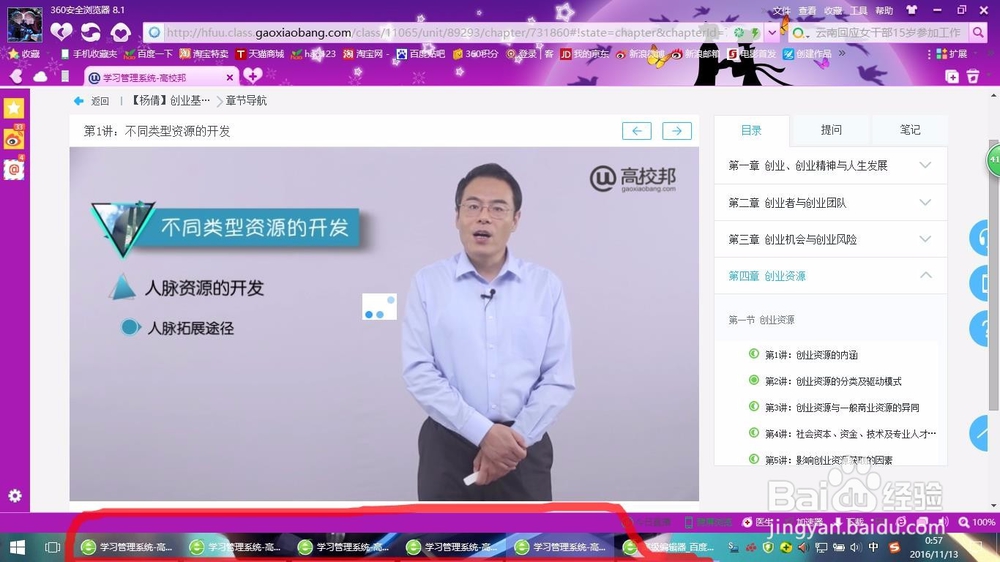Go to next lecture with right arrow
The width and height of the screenshot is (1000, 562).
coord(677,131)
